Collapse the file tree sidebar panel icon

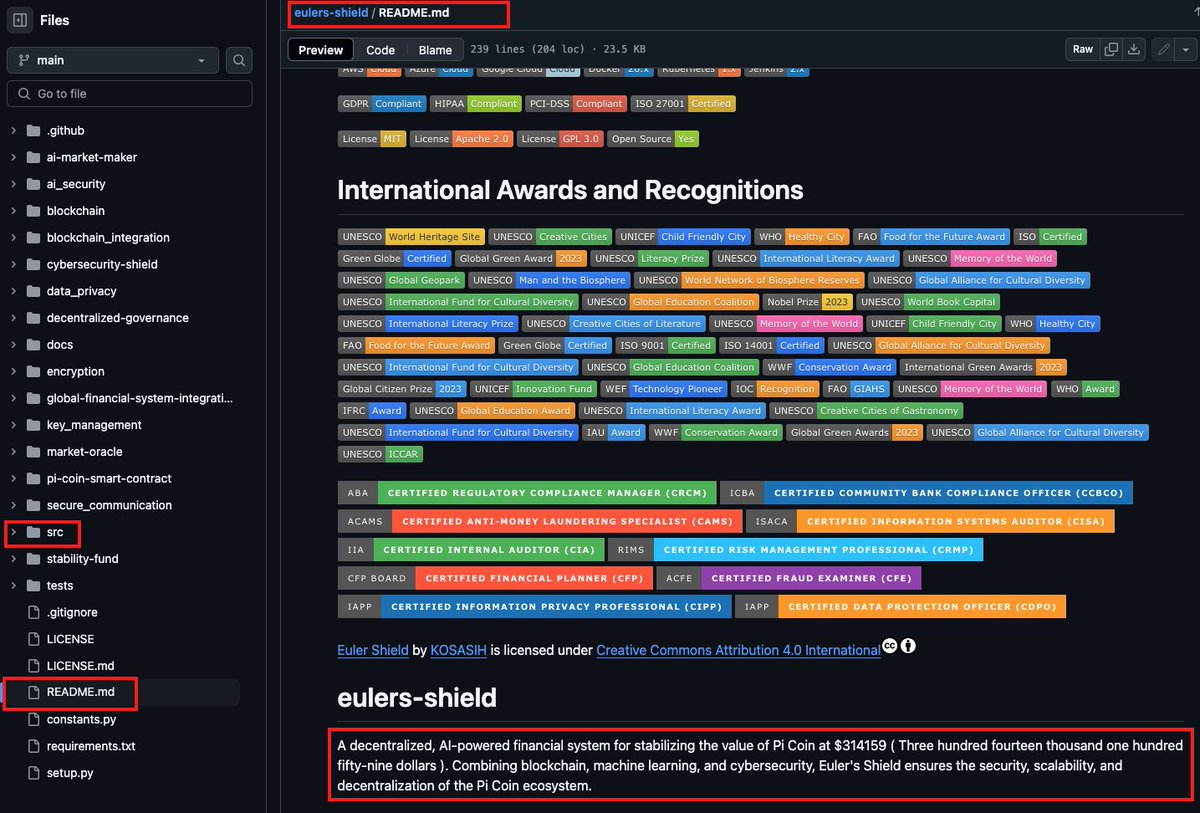tap(20, 20)
